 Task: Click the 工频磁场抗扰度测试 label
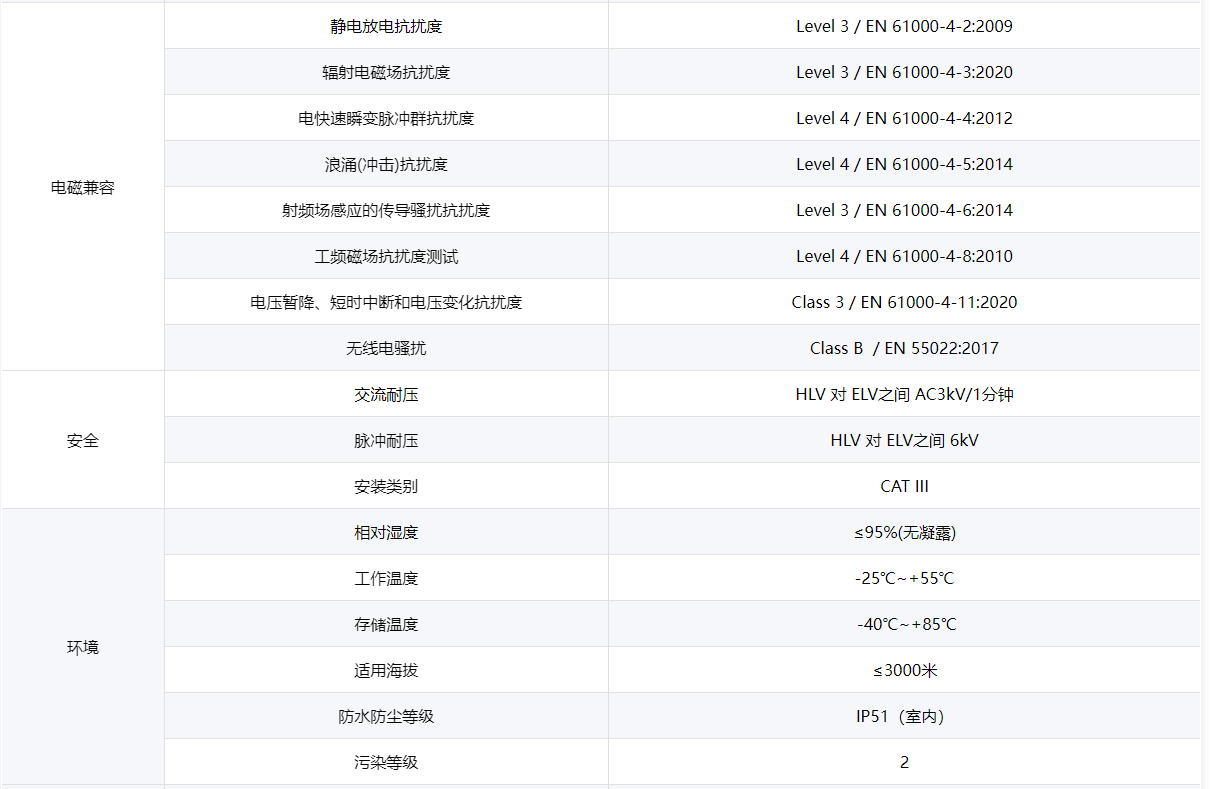click(386, 257)
